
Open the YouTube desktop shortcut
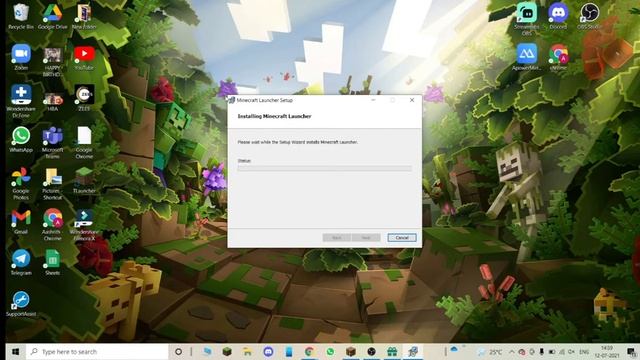84,57
